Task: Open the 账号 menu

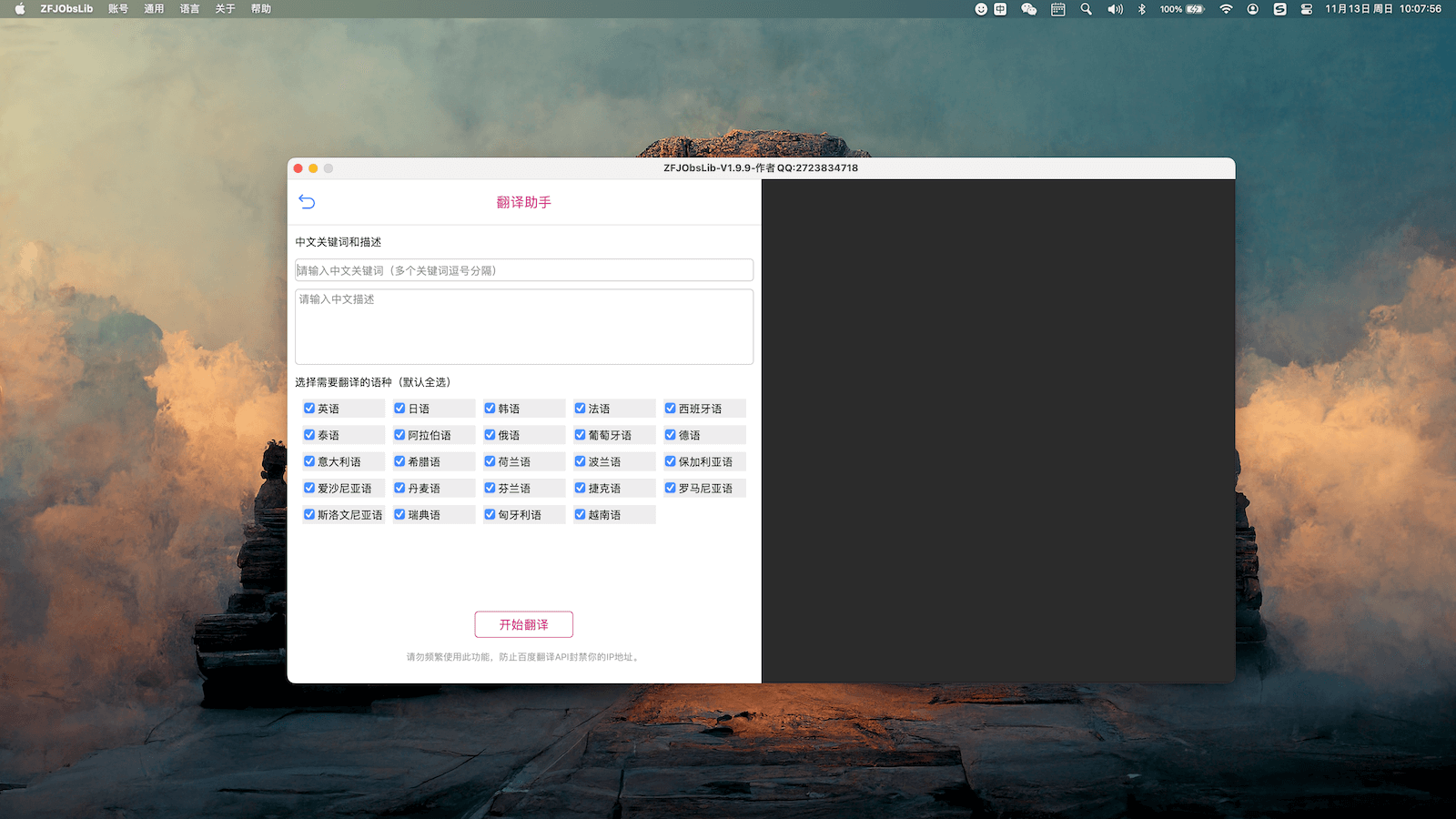Action: pyautogui.click(x=118, y=9)
